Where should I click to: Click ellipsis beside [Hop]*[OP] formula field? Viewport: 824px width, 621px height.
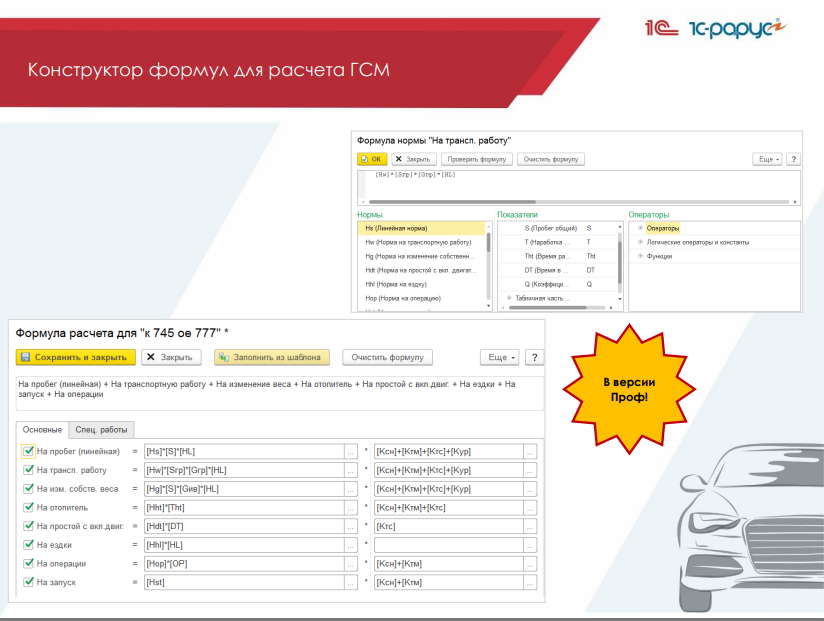[x=350, y=564]
